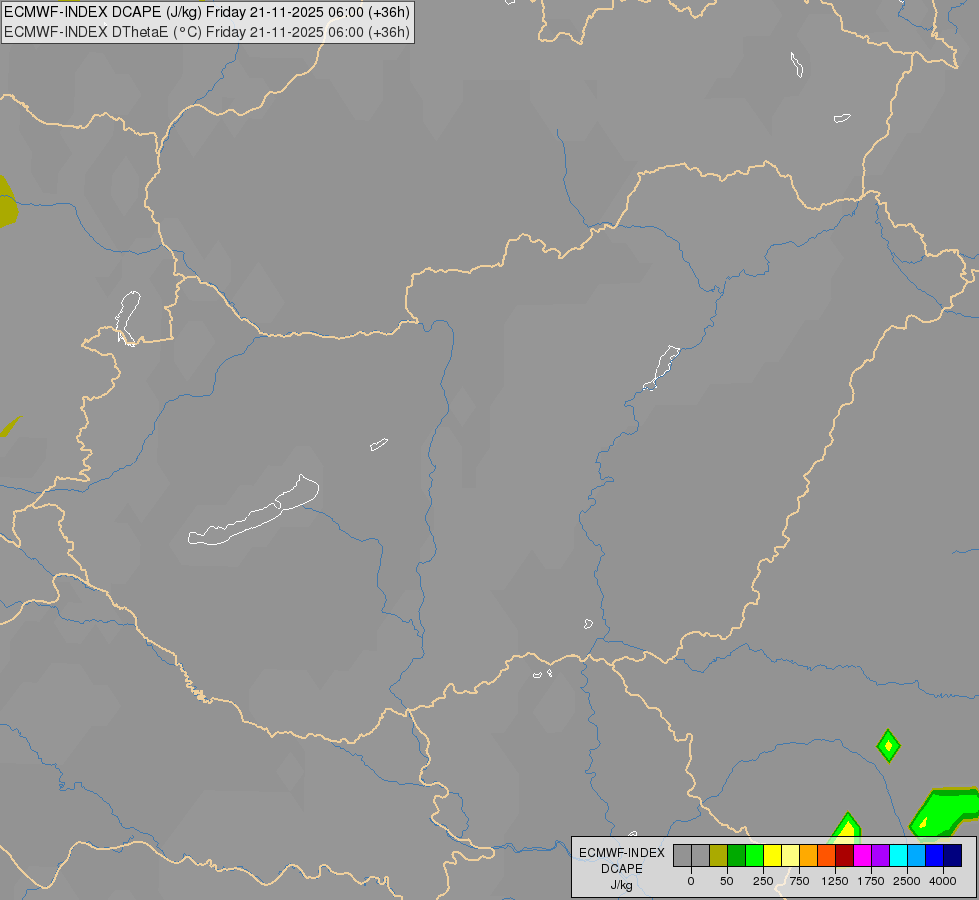
Task: Click the legend value '250'
Action: click(763, 881)
